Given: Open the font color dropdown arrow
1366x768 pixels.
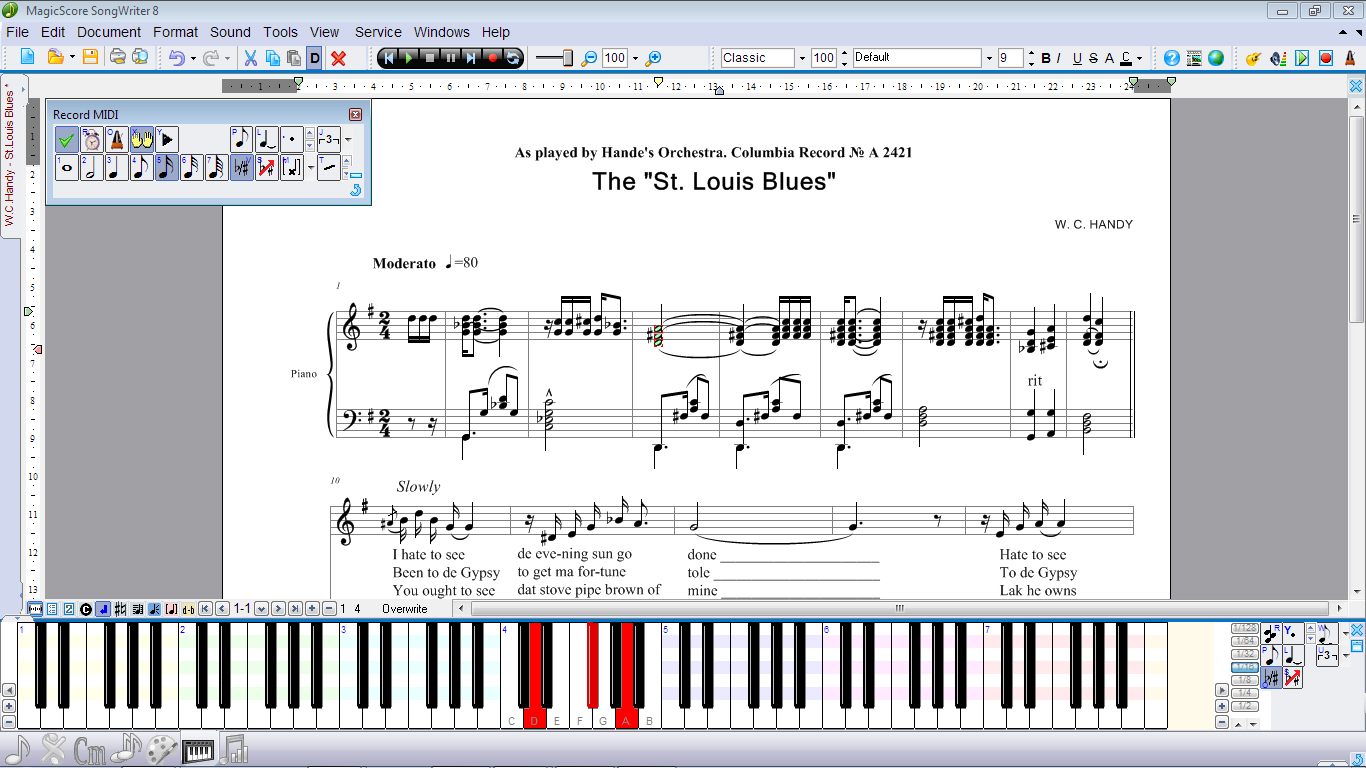Looking at the screenshot, I should 1139,58.
